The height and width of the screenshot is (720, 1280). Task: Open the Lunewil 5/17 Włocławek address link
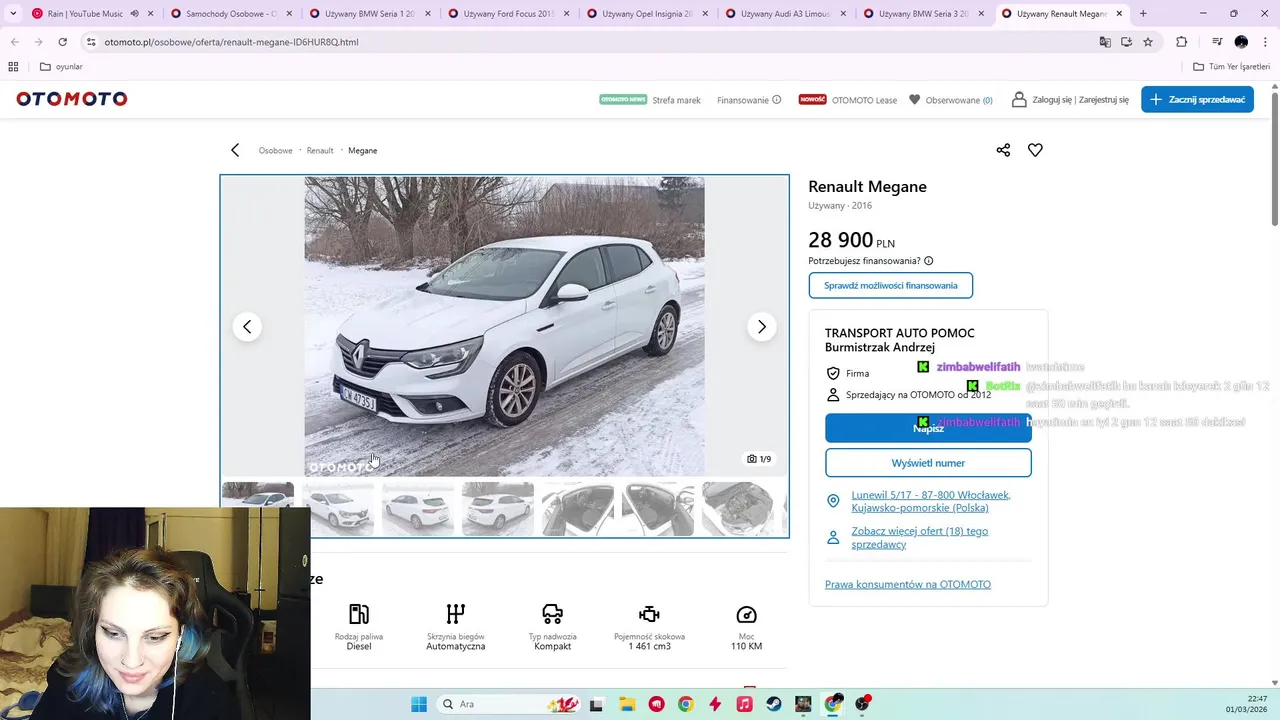[x=930, y=501]
